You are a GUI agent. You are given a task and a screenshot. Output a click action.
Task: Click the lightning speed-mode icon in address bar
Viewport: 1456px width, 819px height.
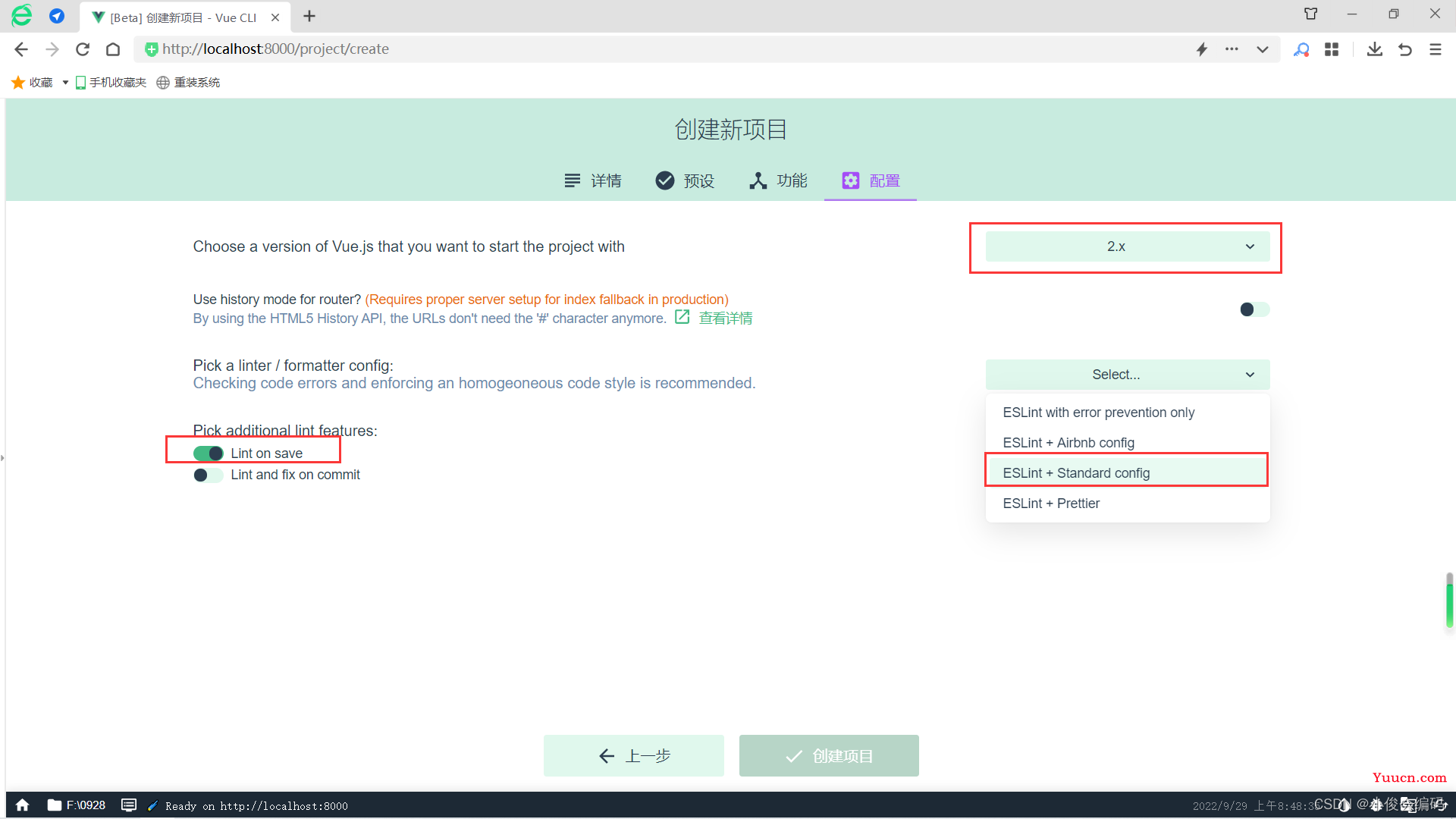point(1202,49)
